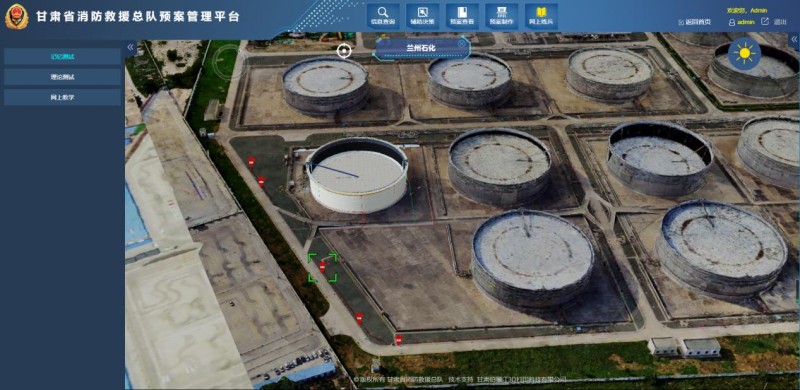The height and width of the screenshot is (390, 800).
Task: Click the 退出 logout icon
Action: tap(765, 21)
